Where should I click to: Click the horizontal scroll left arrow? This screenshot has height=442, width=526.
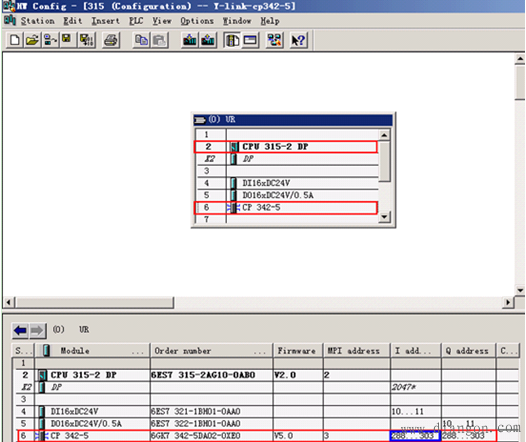8,302
